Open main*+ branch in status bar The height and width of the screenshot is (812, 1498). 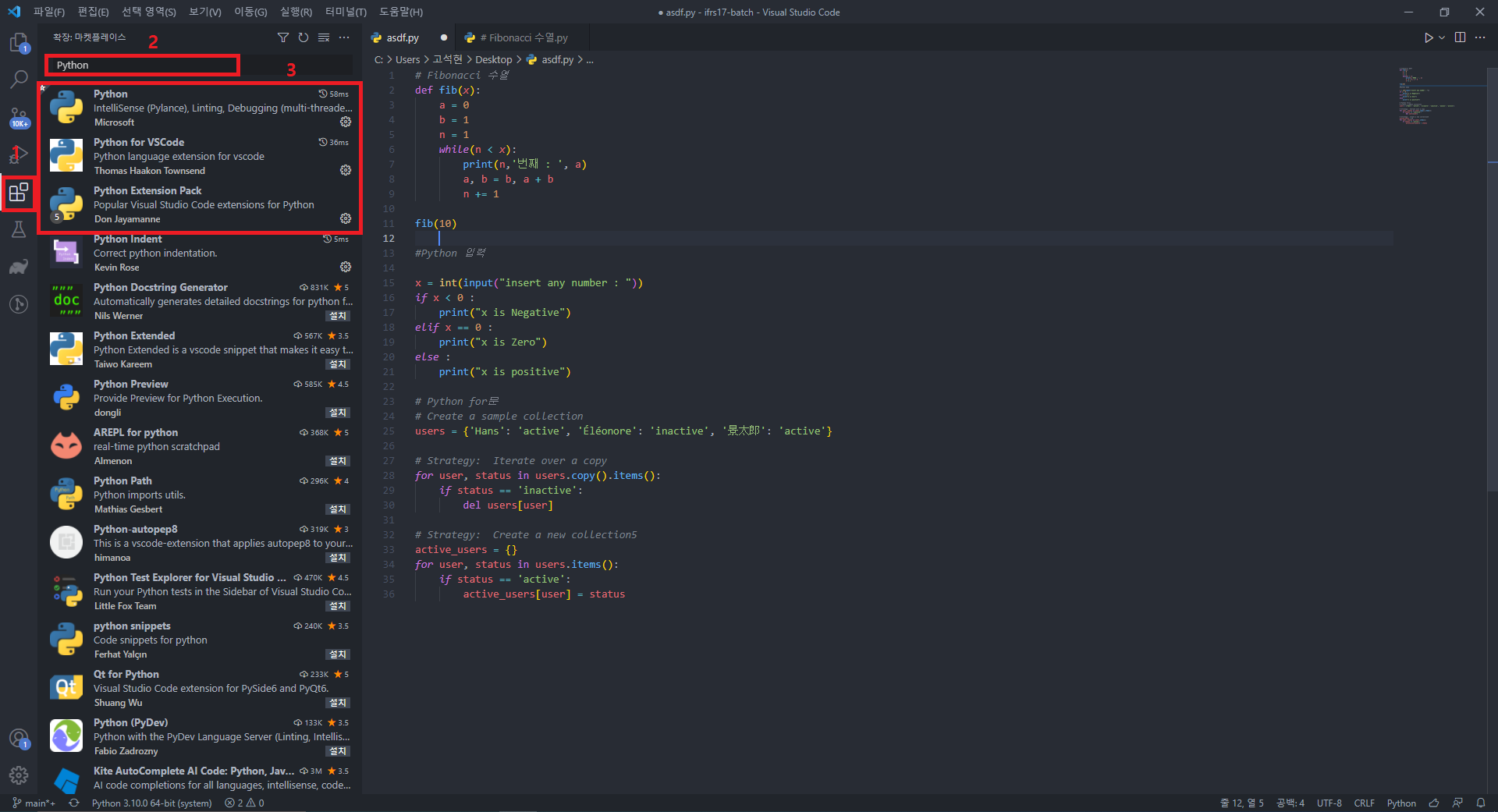34,803
